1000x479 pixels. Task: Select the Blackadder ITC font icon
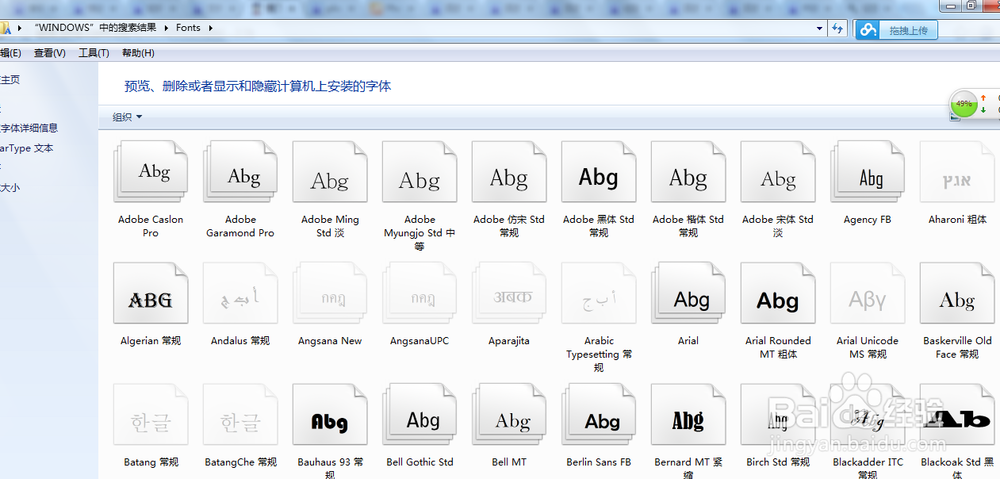pyautogui.click(x=867, y=414)
